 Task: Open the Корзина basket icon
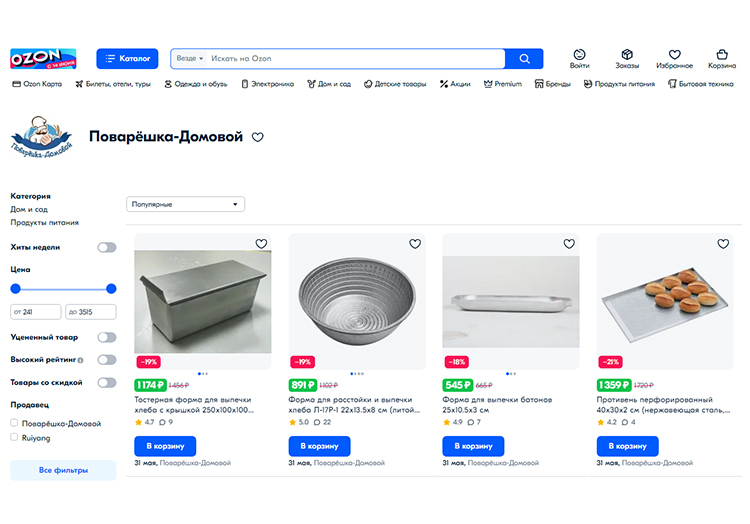pyautogui.click(x=722, y=59)
